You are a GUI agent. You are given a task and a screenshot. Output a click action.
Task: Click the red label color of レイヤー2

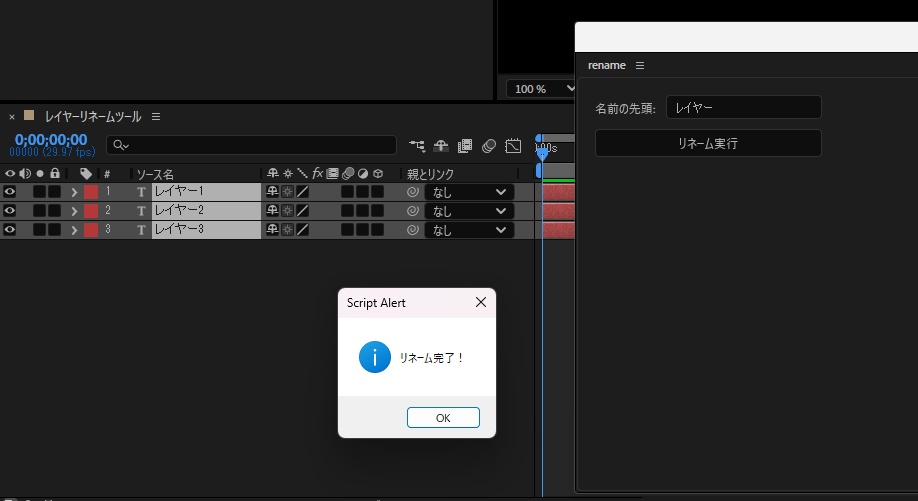(91, 211)
